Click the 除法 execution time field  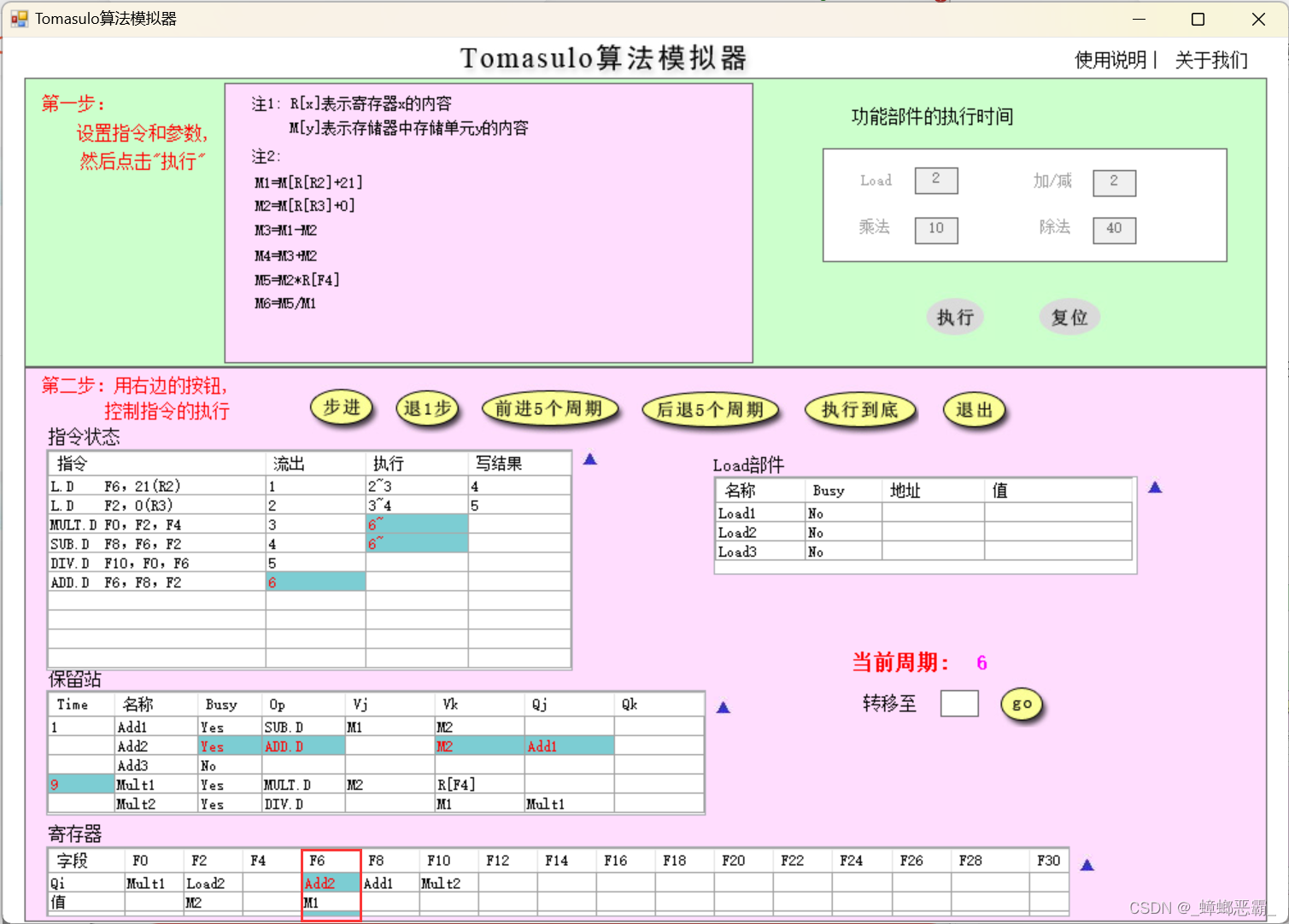[1114, 229]
